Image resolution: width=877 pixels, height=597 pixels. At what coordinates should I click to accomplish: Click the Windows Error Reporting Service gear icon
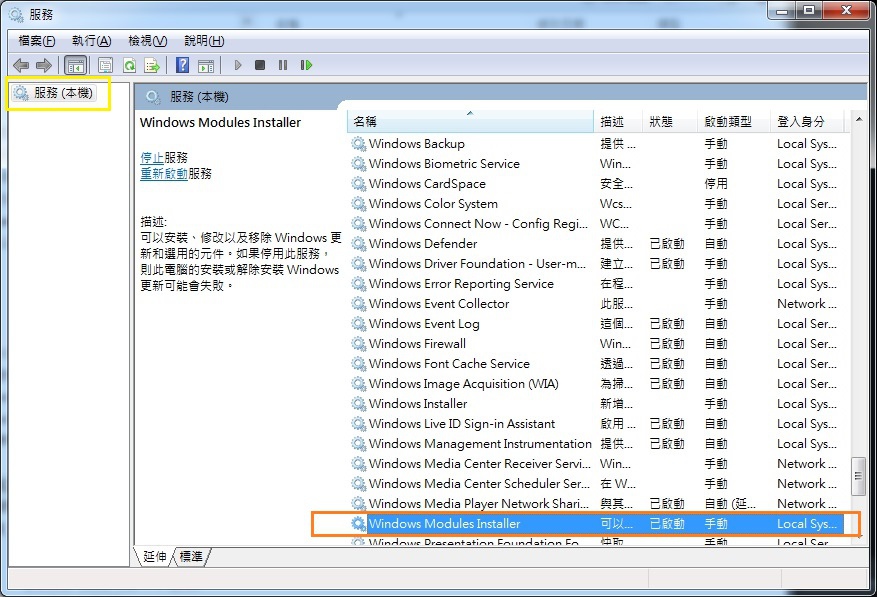point(359,284)
